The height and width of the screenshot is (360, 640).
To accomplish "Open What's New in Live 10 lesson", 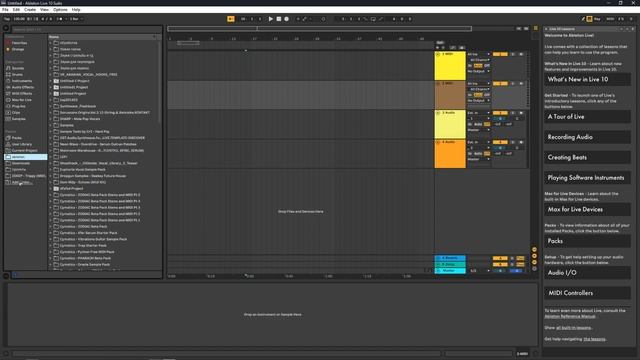I will pos(587,80).
